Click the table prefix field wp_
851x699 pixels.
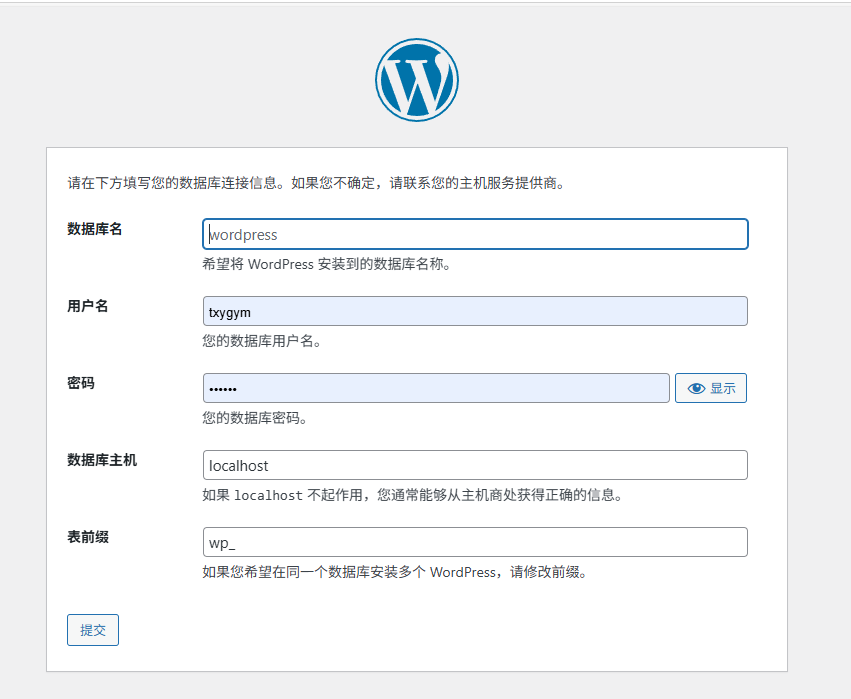click(x=475, y=542)
